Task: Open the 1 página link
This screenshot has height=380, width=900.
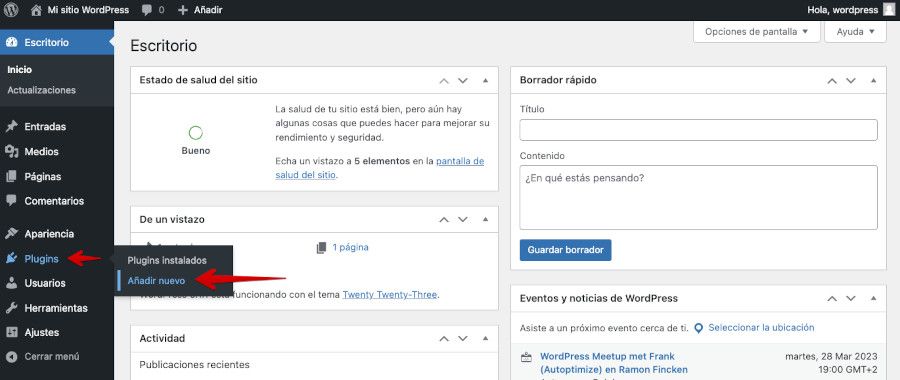Action: (350, 248)
